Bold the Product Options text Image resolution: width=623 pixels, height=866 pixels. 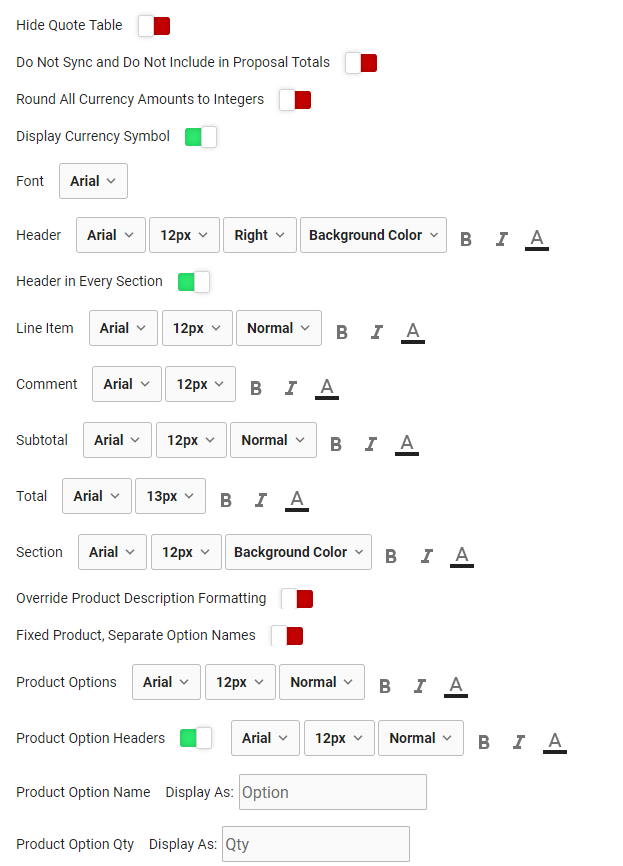click(x=385, y=685)
